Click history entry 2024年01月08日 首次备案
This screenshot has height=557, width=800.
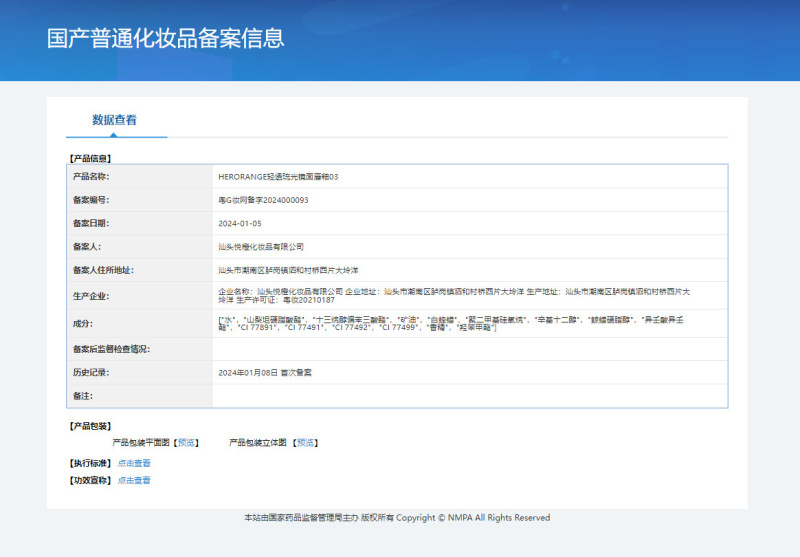coord(265,373)
